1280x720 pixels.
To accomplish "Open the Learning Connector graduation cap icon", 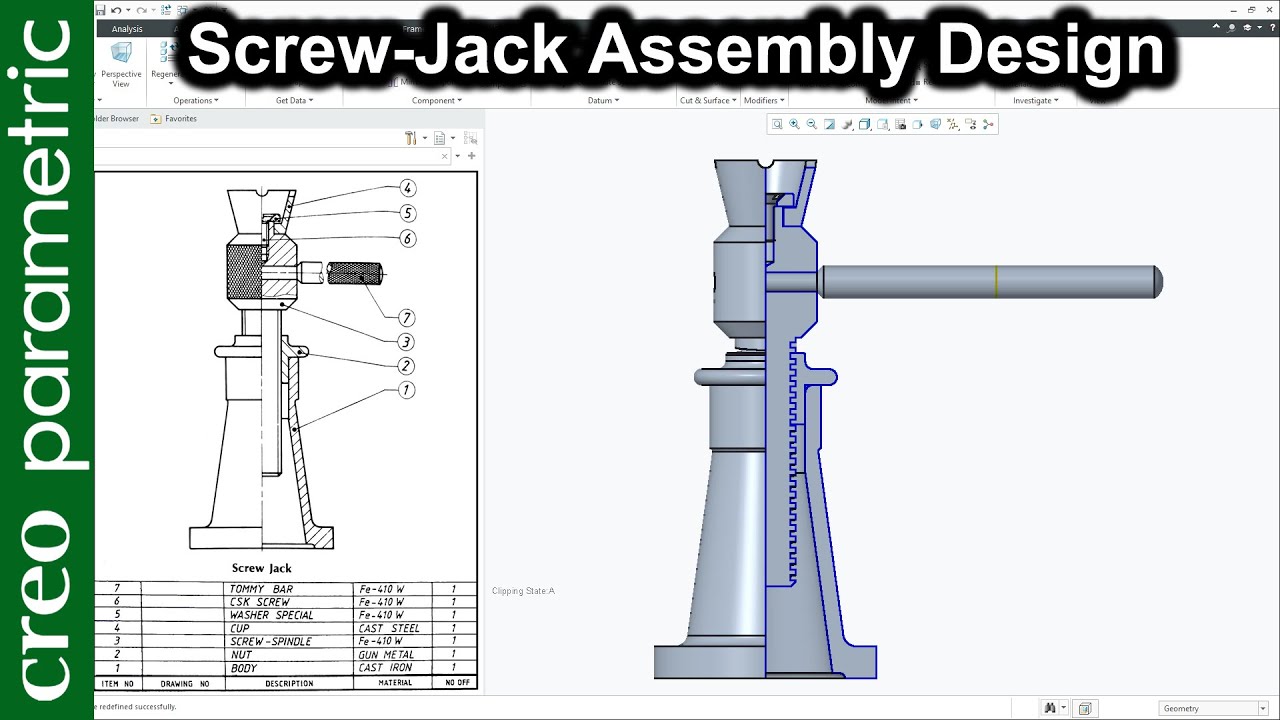I will click(1247, 28).
